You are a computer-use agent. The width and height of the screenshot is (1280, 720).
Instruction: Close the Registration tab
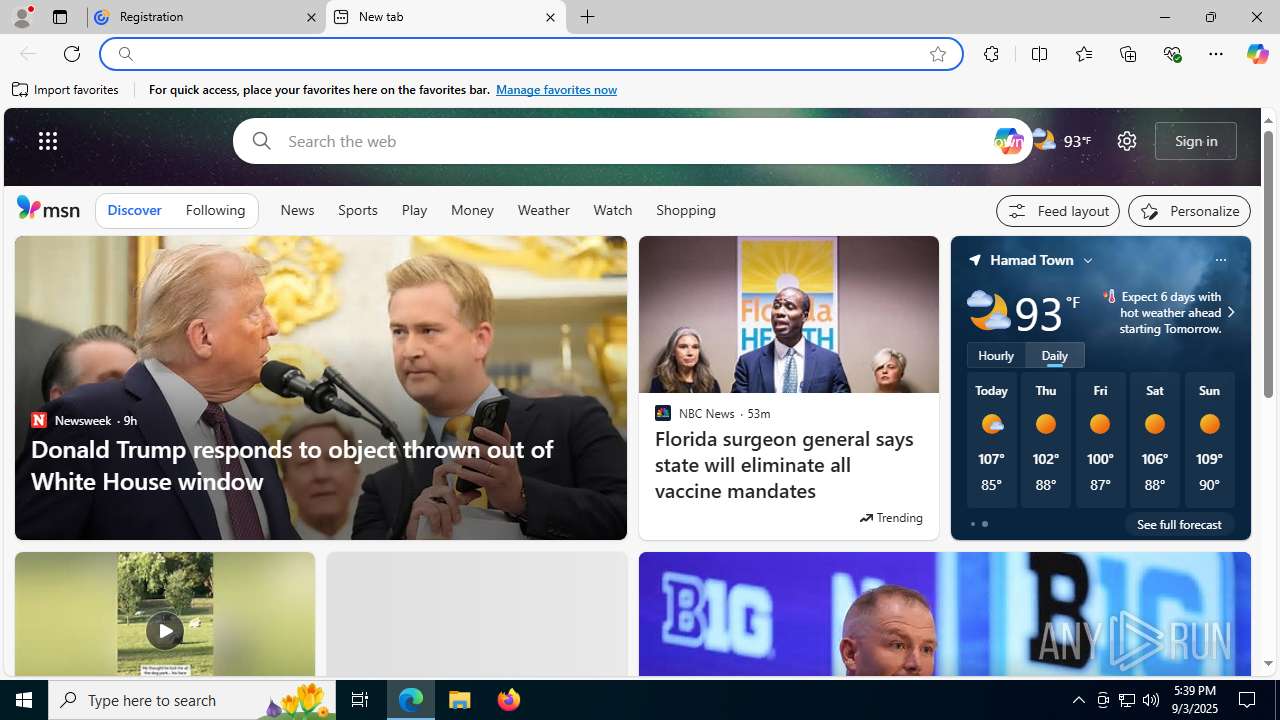coord(311,17)
